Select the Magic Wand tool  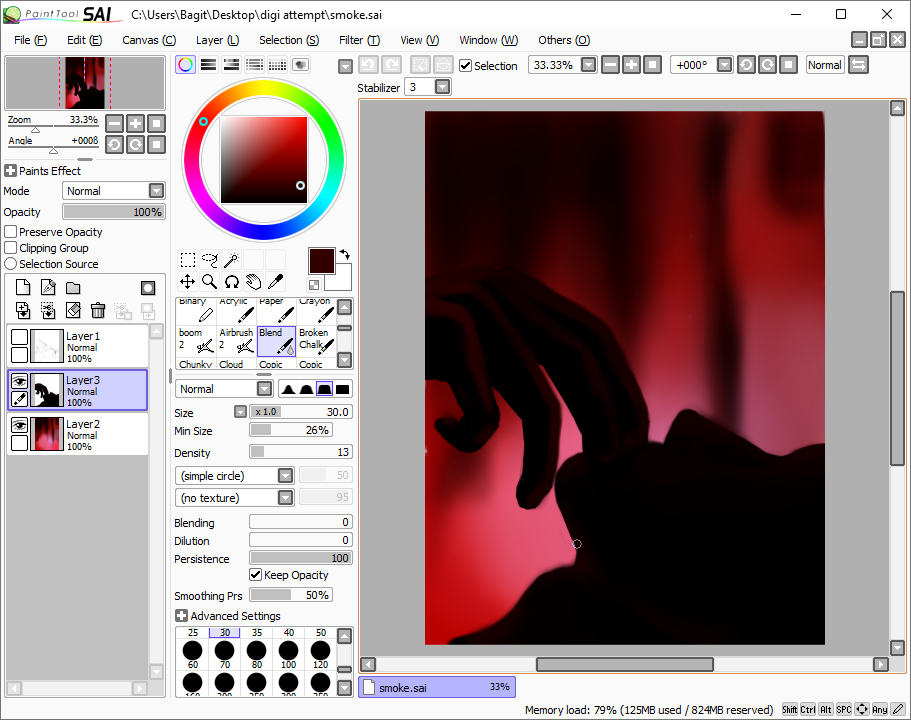click(231, 259)
